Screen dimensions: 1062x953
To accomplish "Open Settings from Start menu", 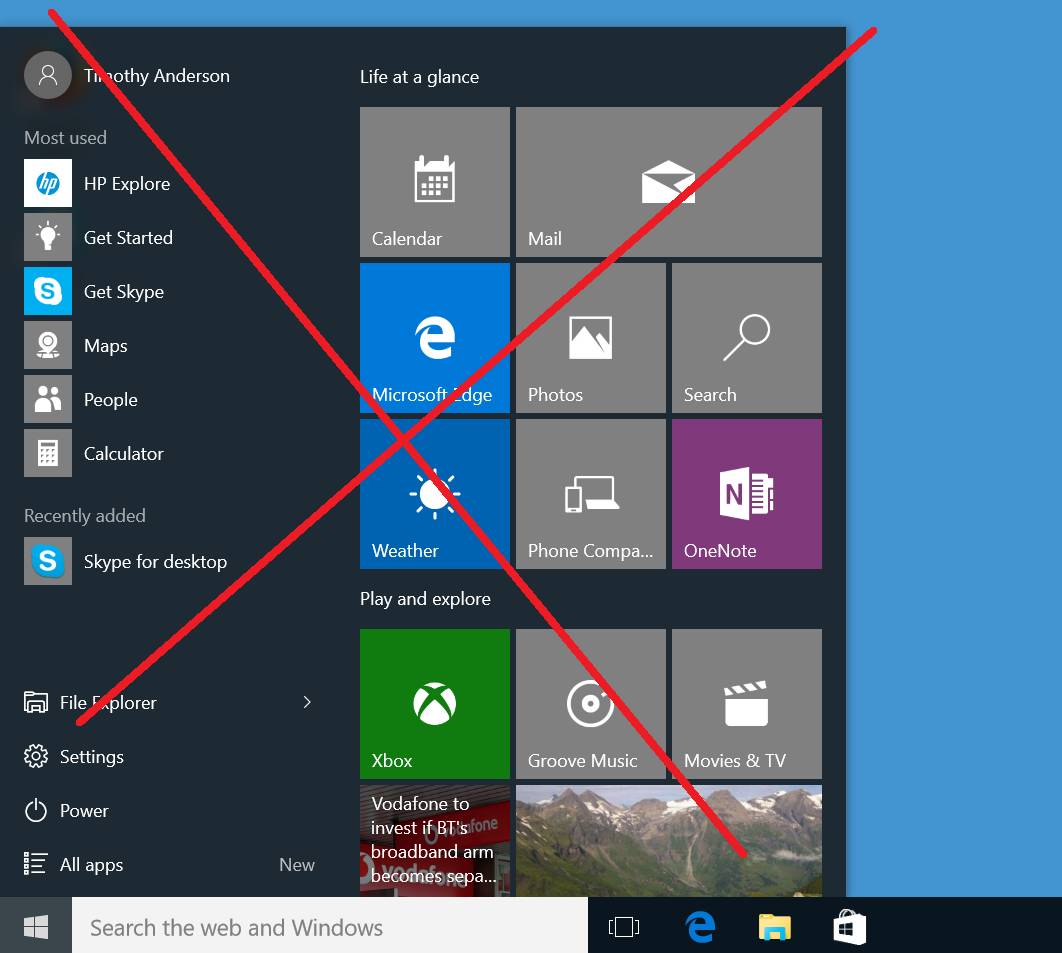I will click(x=74, y=757).
